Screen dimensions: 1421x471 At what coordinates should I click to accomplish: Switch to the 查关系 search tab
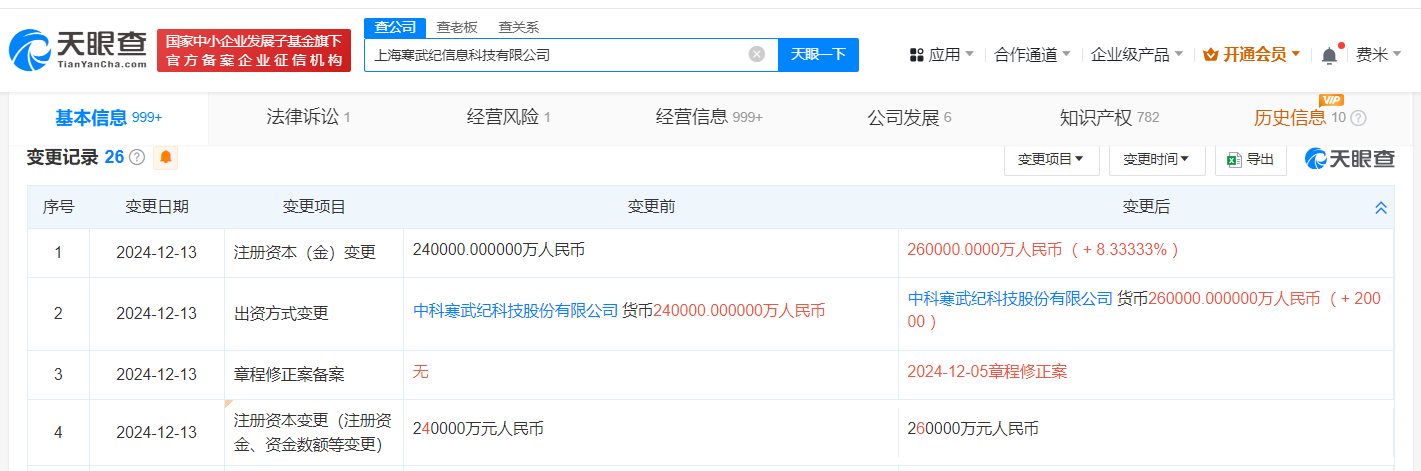click(518, 27)
